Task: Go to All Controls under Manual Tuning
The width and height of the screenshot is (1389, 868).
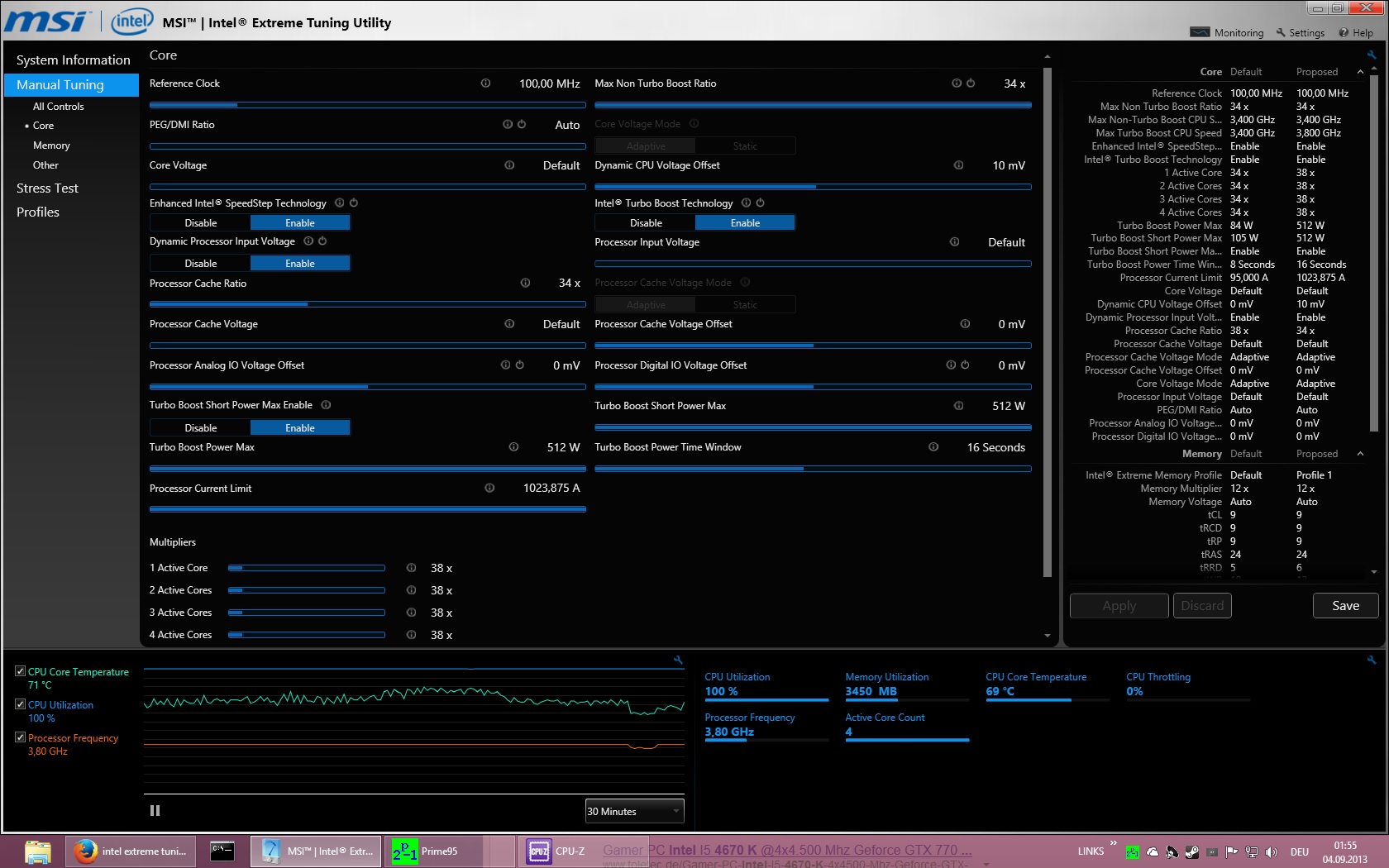Action: click(x=58, y=107)
